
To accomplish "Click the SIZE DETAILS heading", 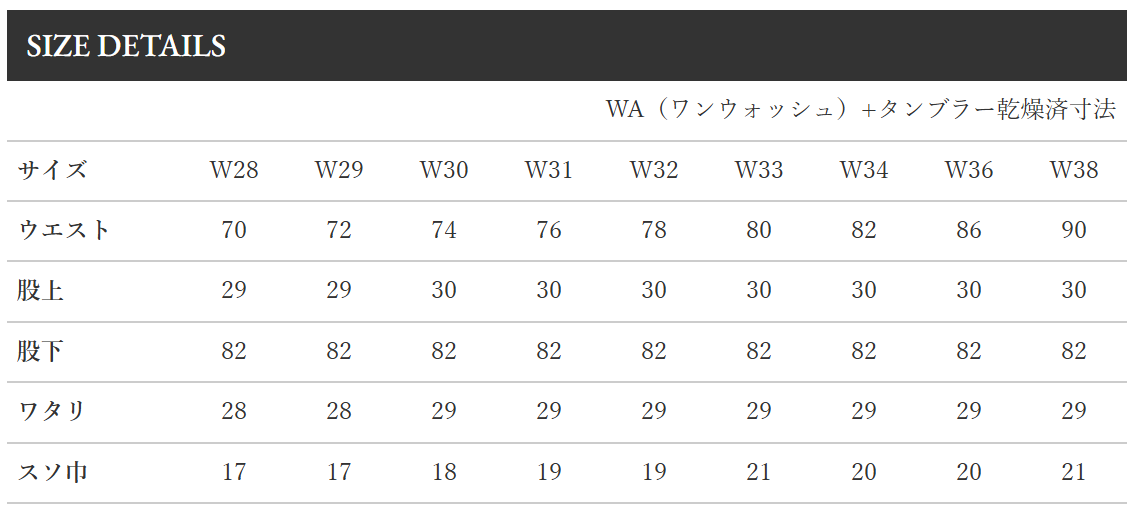I will [126, 46].
